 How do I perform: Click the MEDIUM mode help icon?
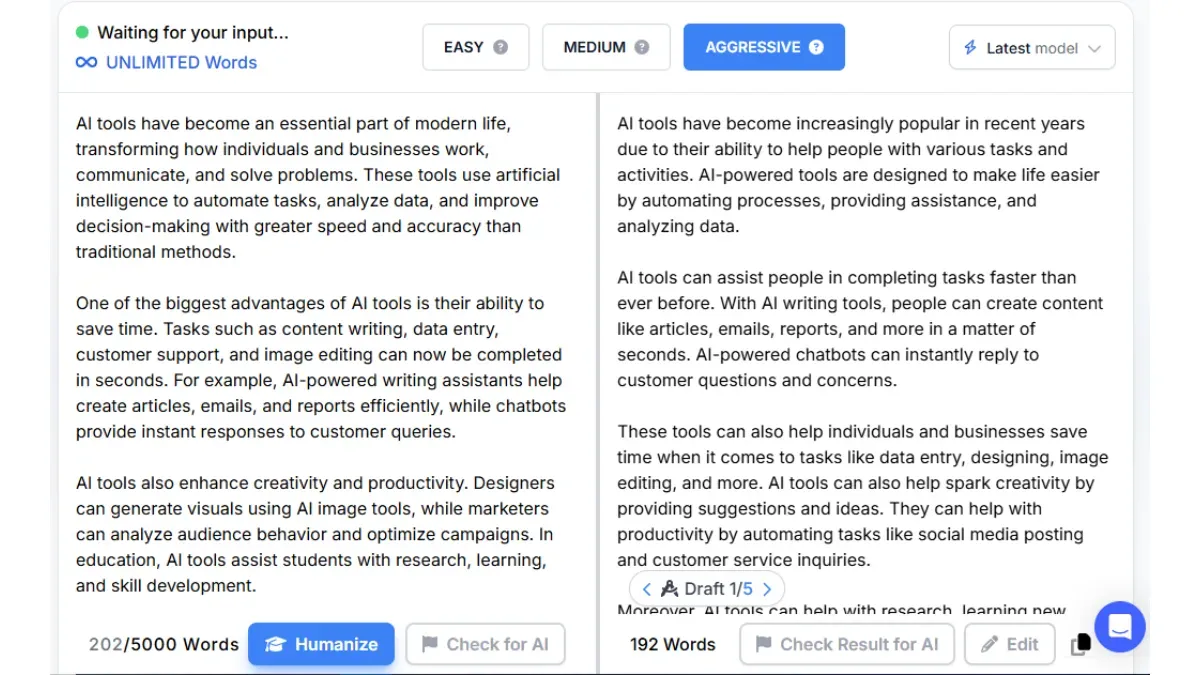642,47
